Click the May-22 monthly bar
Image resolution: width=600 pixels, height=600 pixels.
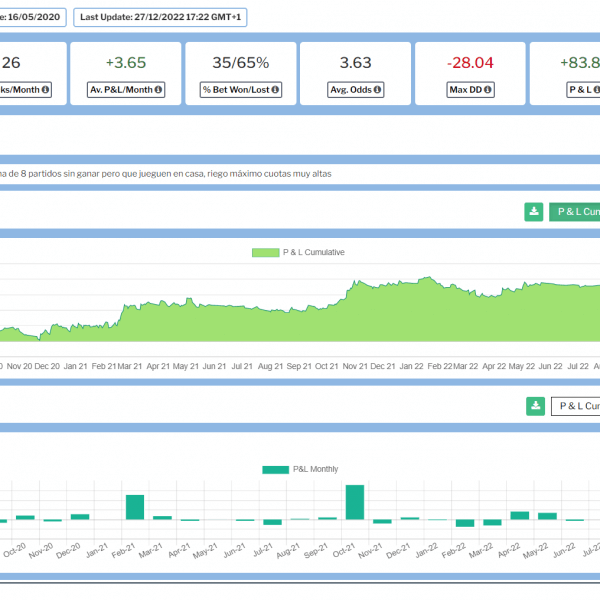click(547, 516)
